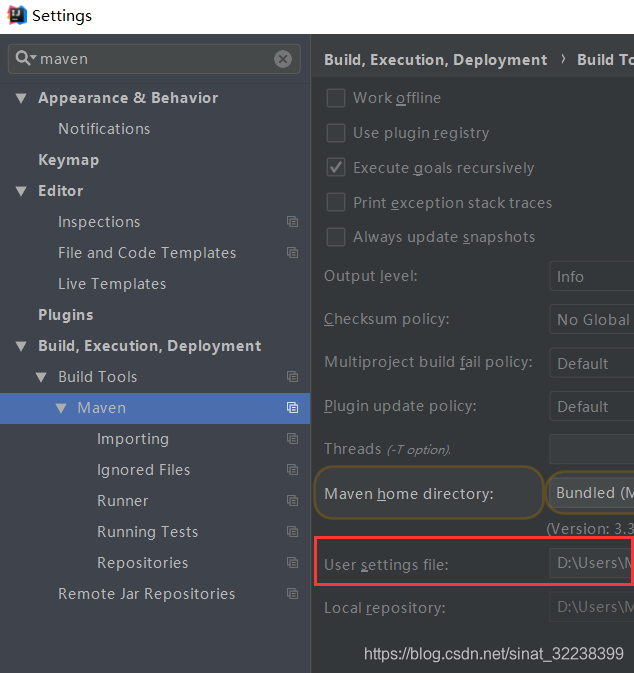Image resolution: width=634 pixels, height=673 pixels.
Task: Click project-level icon beside Inspections
Action: tap(292, 221)
